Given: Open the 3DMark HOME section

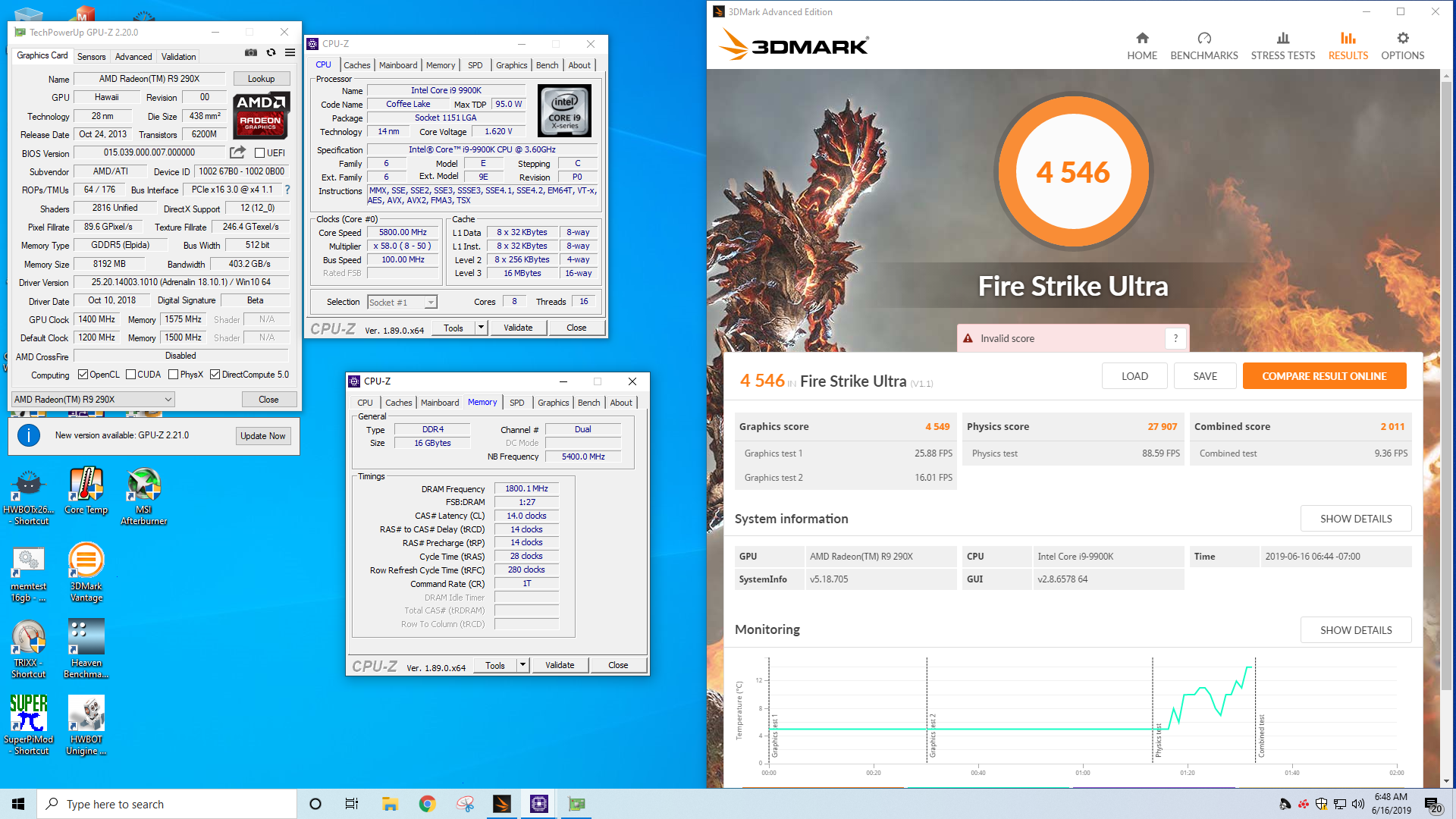Looking at the screenshot, I should tap(1142, 46).
